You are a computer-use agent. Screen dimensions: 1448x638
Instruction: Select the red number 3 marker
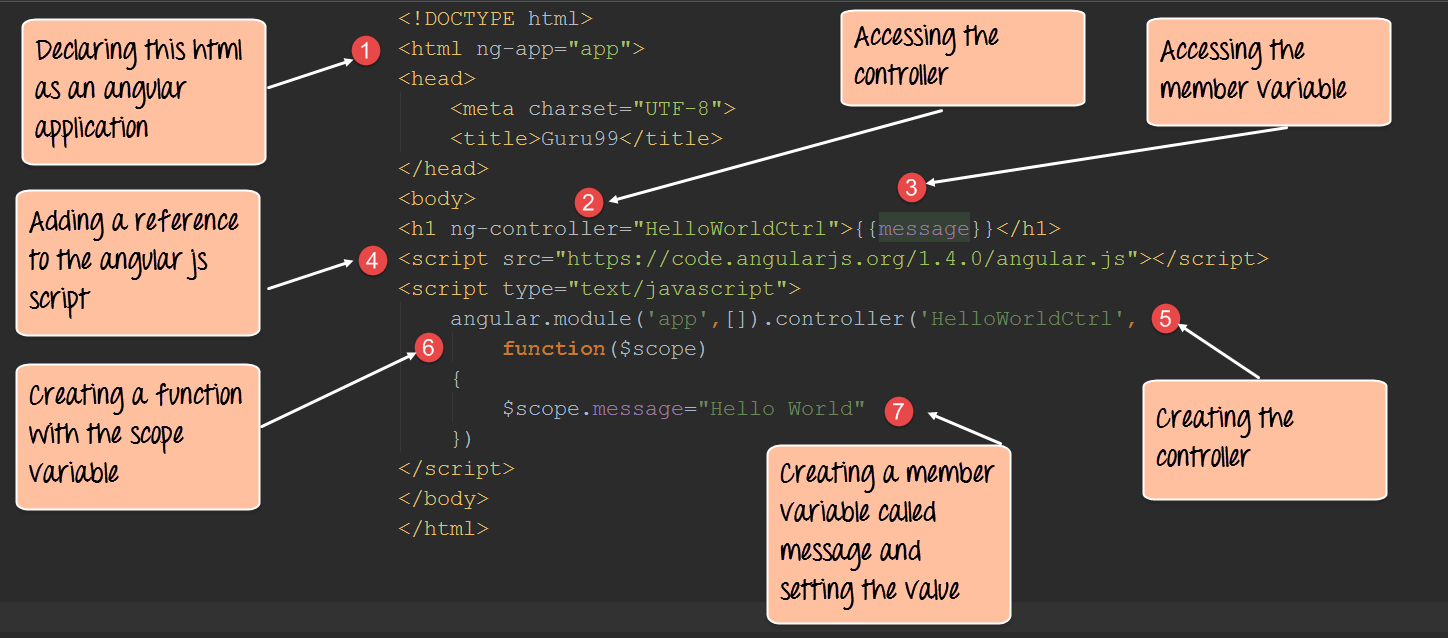(909, 186)
